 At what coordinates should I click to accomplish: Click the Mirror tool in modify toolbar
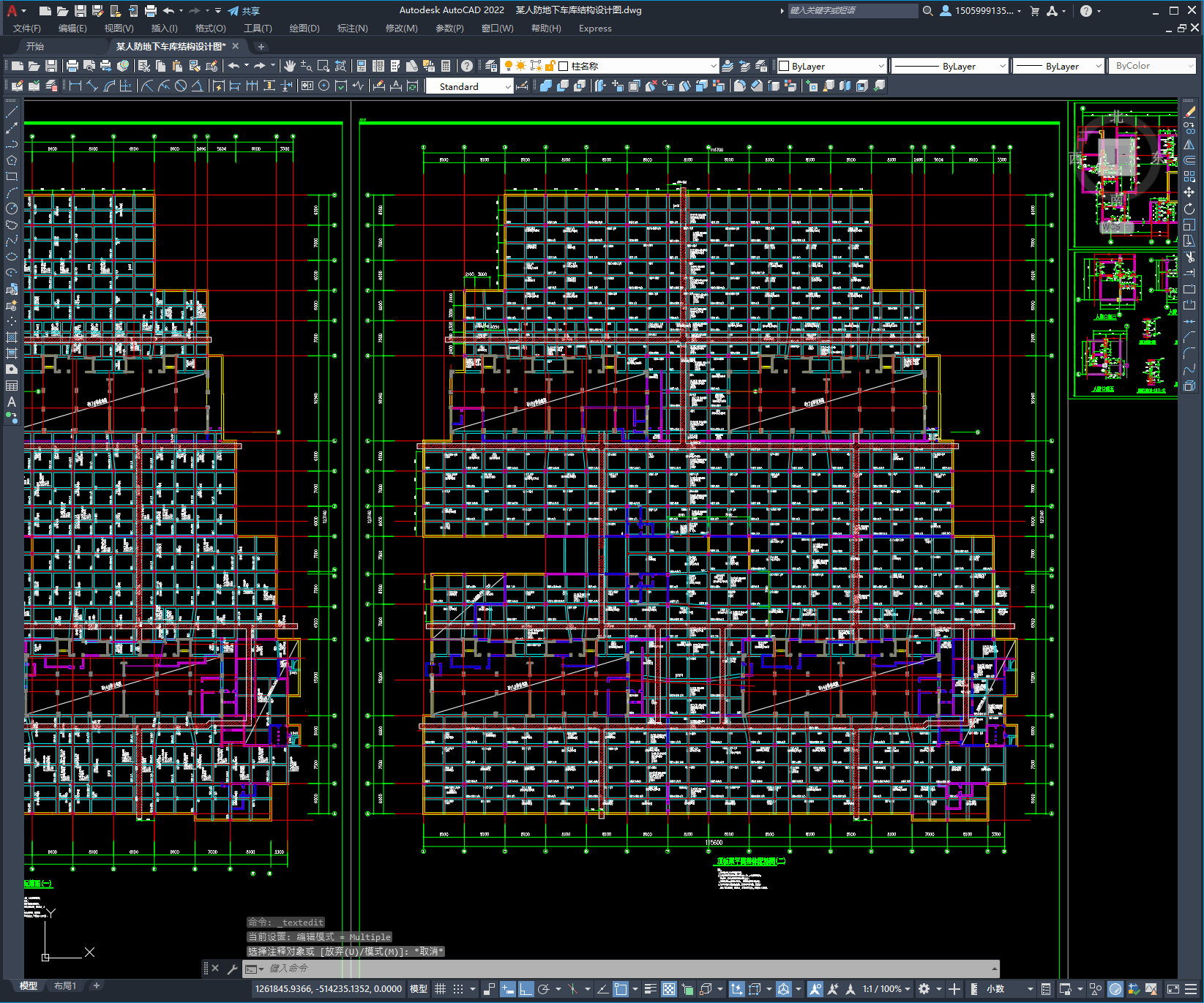(x=1189, y=144)
